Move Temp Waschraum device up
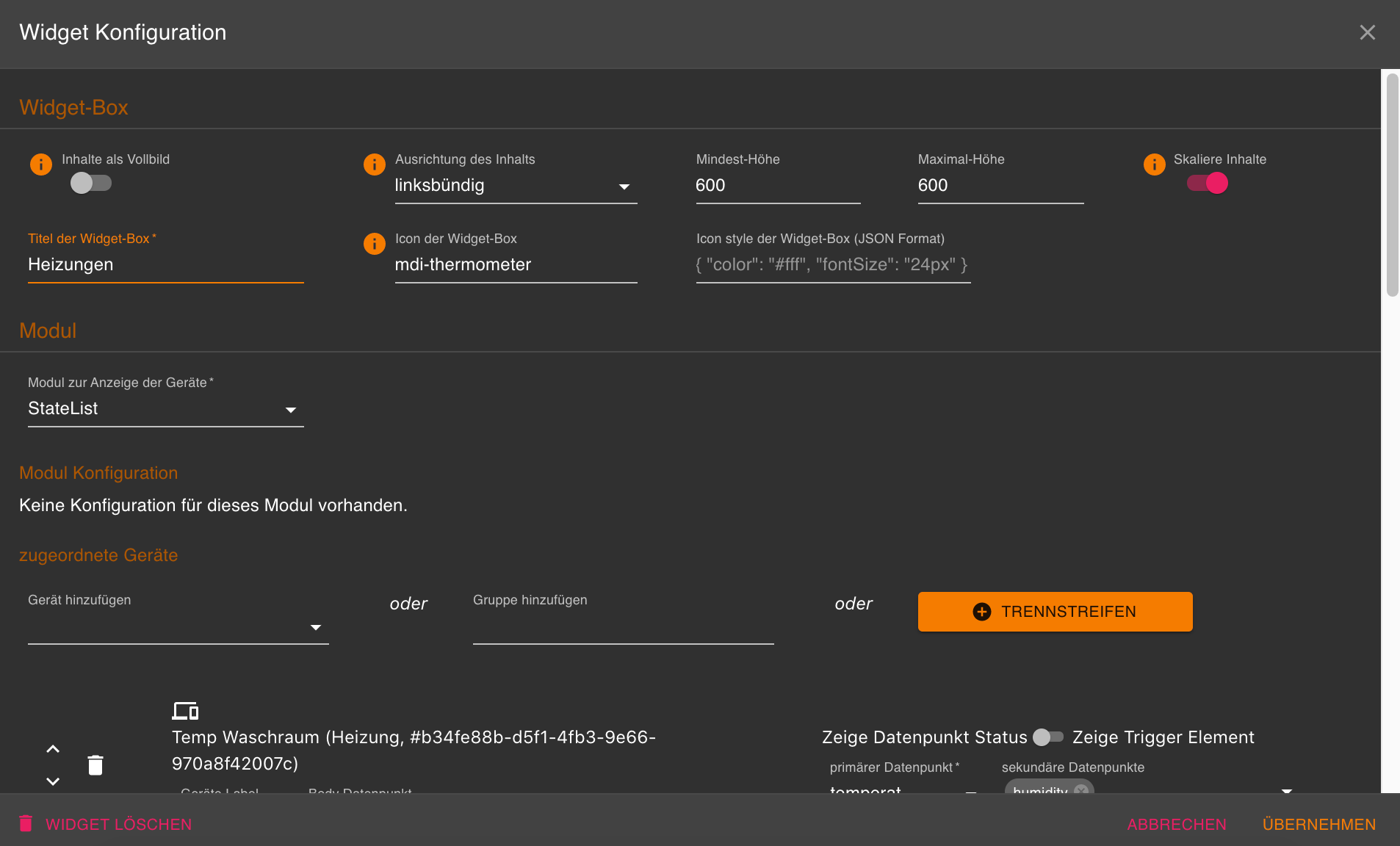This screenshot has height=846, width=1400. pyautogui.click(x=53, y=749)
